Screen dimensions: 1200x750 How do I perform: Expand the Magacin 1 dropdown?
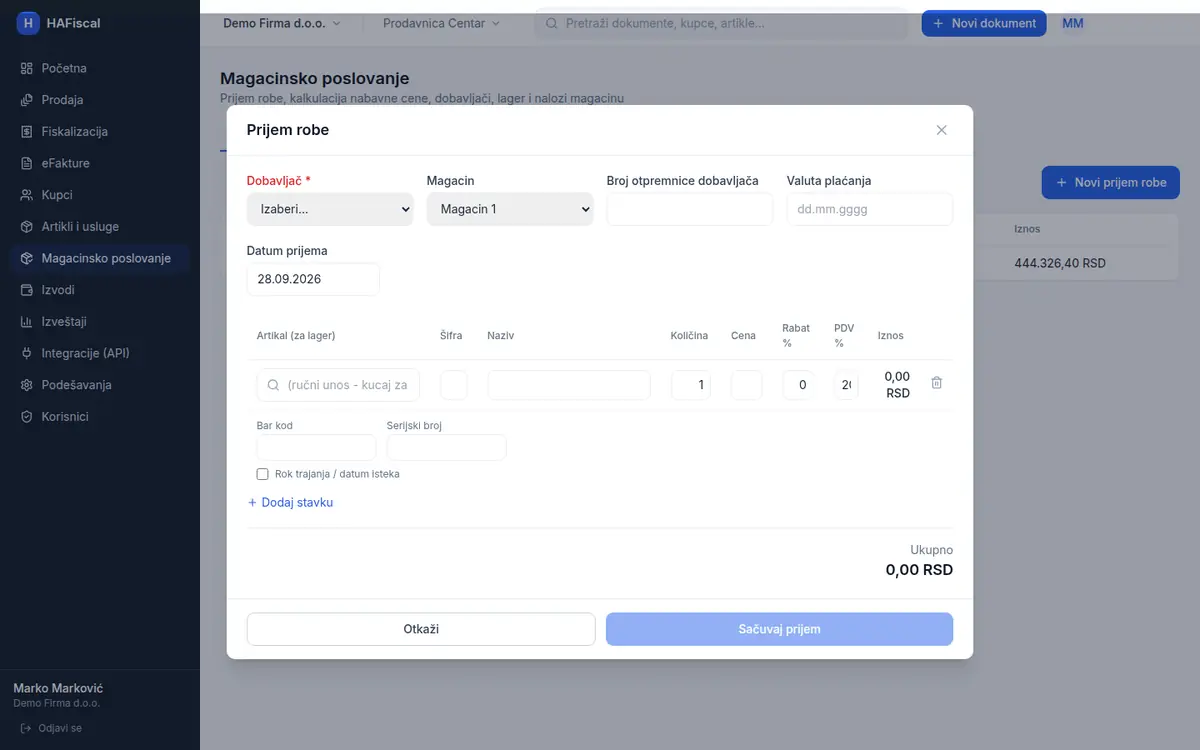510,209
